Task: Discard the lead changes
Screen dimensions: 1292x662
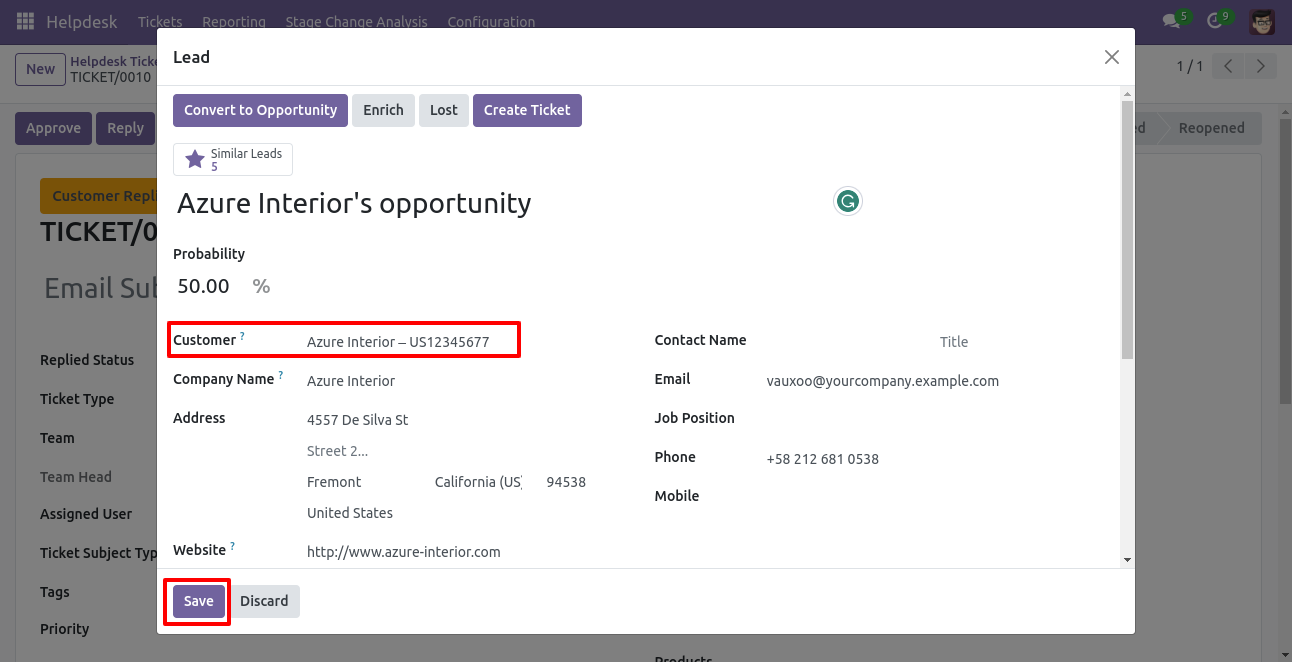Action: tap(264, 601)
